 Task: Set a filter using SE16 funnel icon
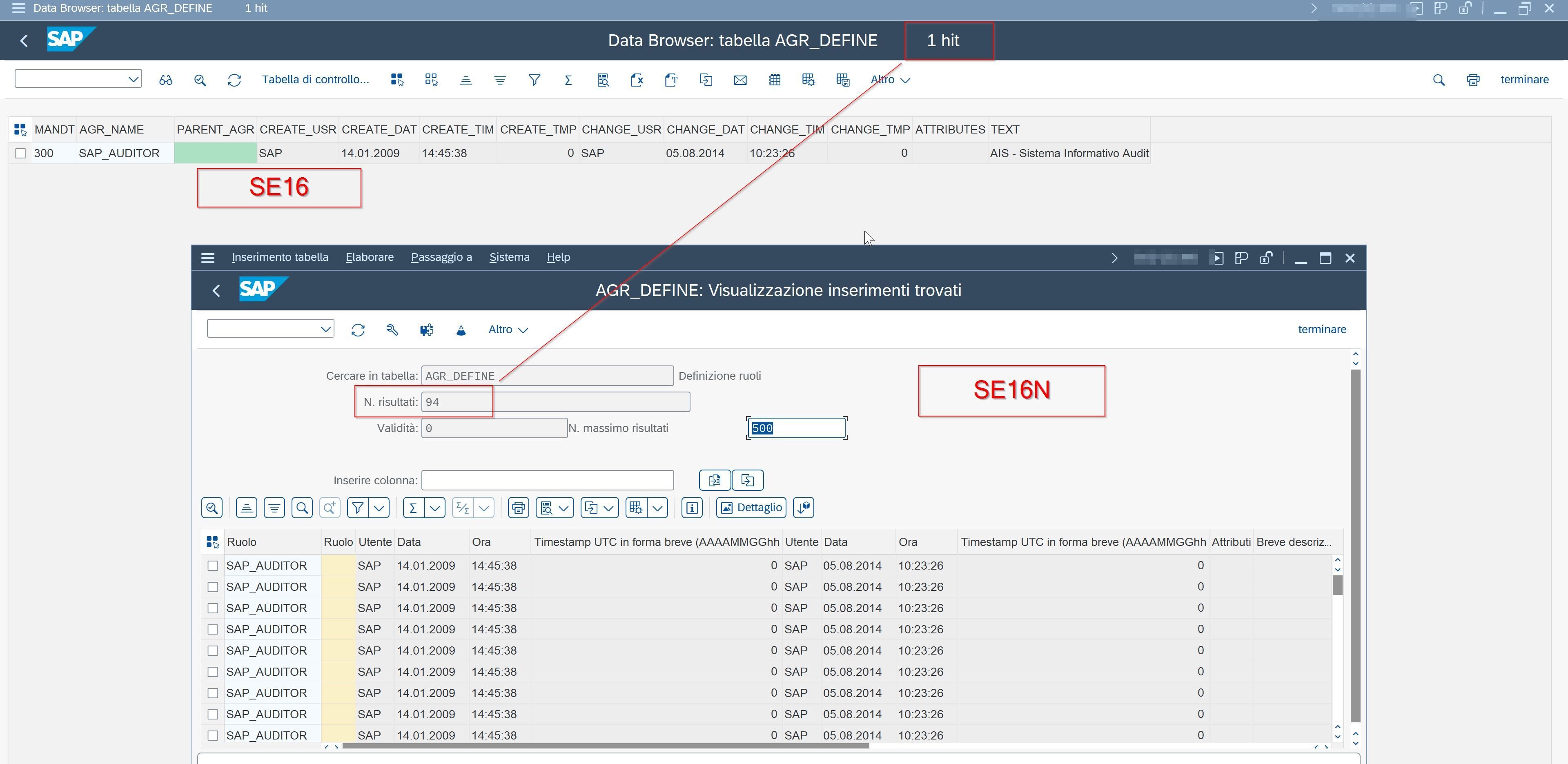point(535,80)
